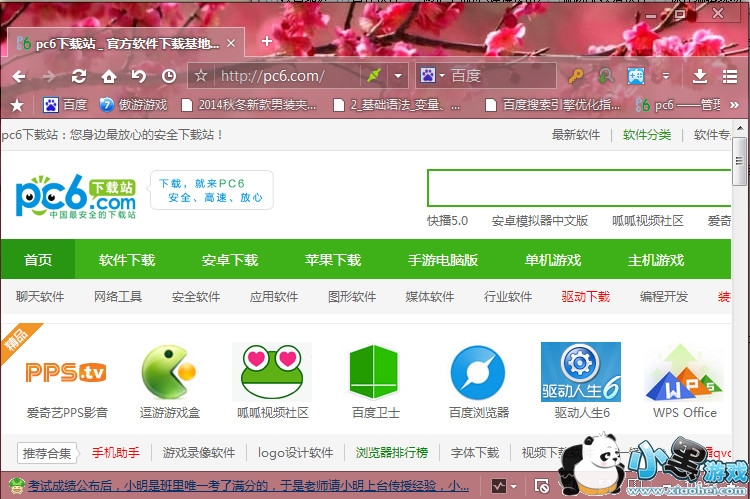Expand the address bar dropdown arrow
The image size is (750, 499).
pos(398,76)
